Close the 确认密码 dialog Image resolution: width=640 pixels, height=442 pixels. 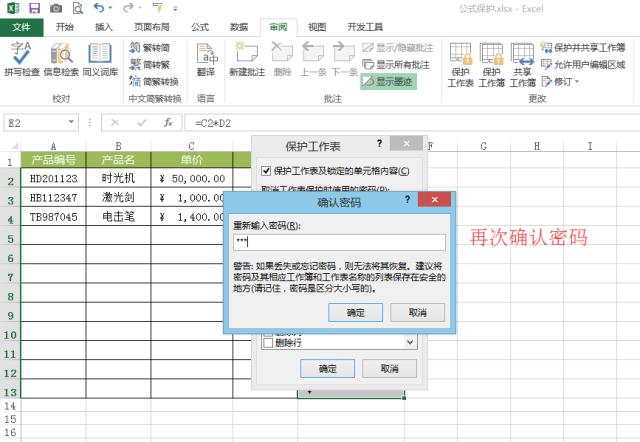(435, 199)
